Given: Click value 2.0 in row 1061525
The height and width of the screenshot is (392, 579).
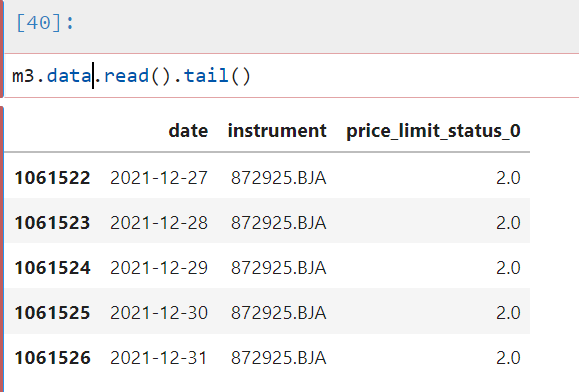Looking at the screenshot, I should click(x=508, y=313).
